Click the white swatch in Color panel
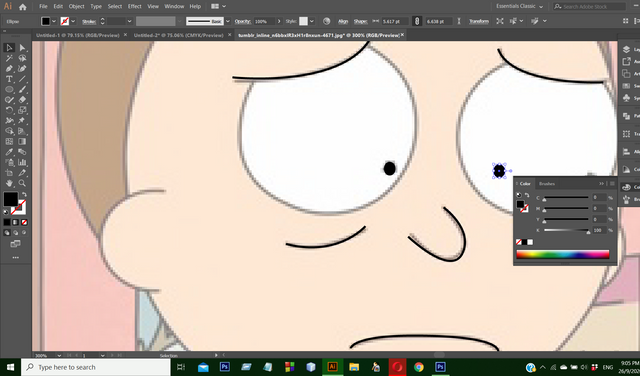The image size is (640, 376). coord(530,242)
